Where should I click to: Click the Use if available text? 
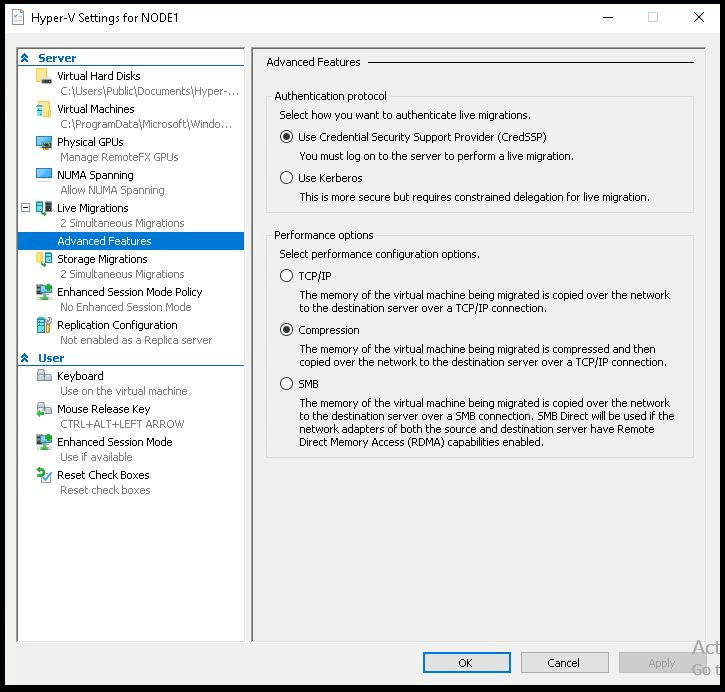click(96, 457)
